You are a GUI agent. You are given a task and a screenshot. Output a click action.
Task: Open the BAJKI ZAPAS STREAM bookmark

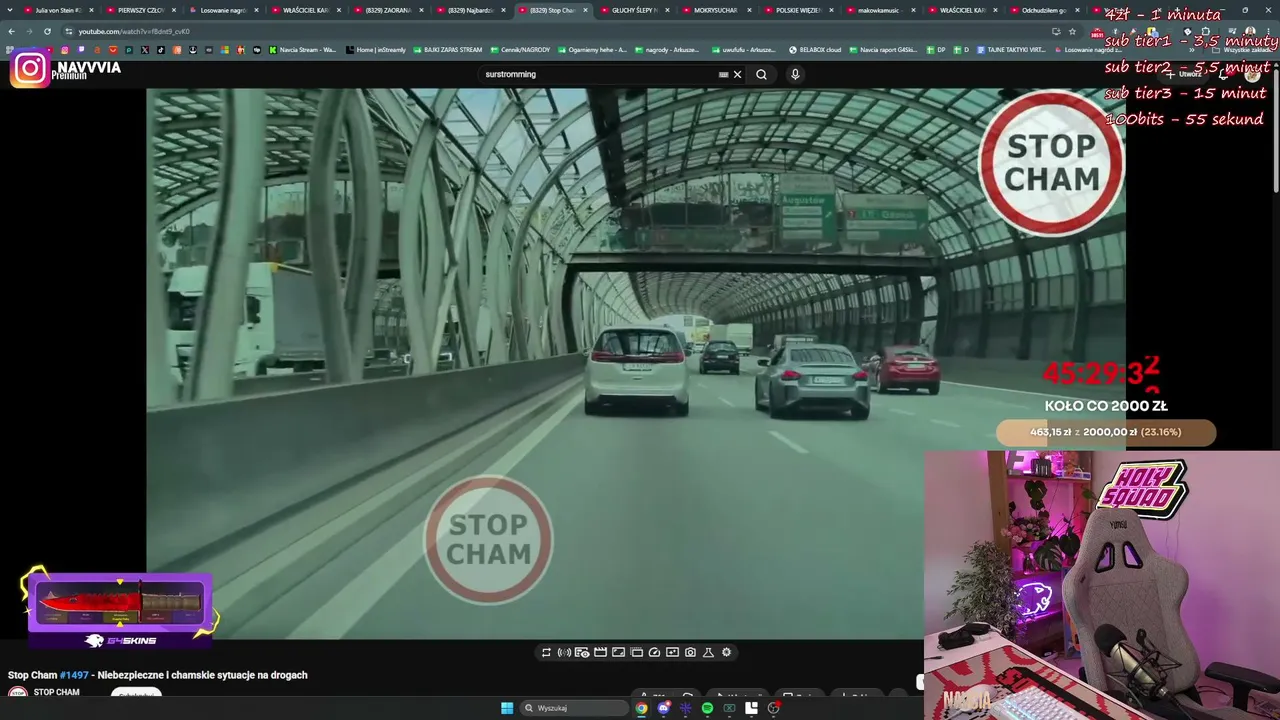tap(447, 49)
